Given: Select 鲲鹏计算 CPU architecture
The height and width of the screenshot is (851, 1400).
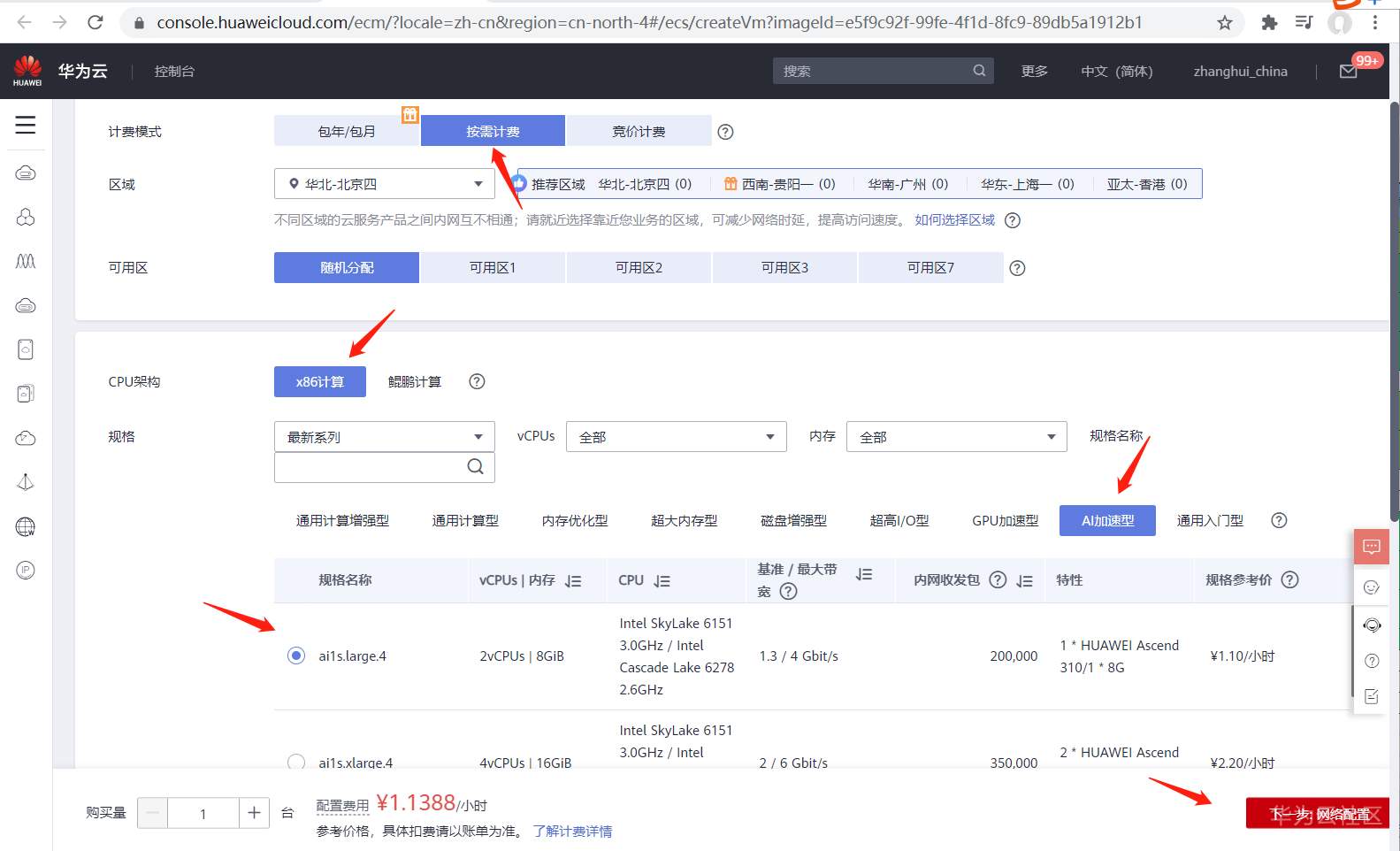Looking at the screenshot, I should tap(415, 381).
